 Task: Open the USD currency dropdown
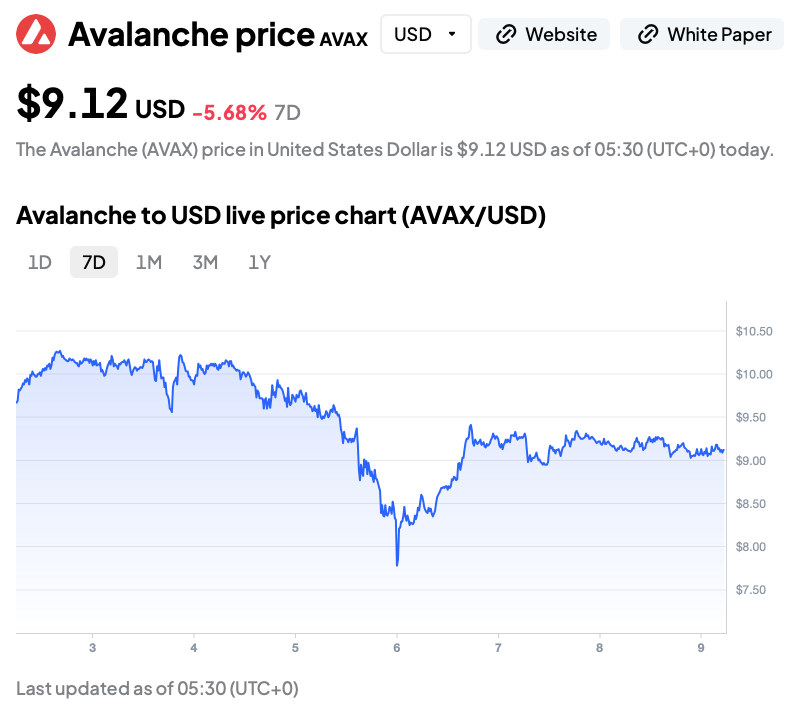click(x=425, y=35)
